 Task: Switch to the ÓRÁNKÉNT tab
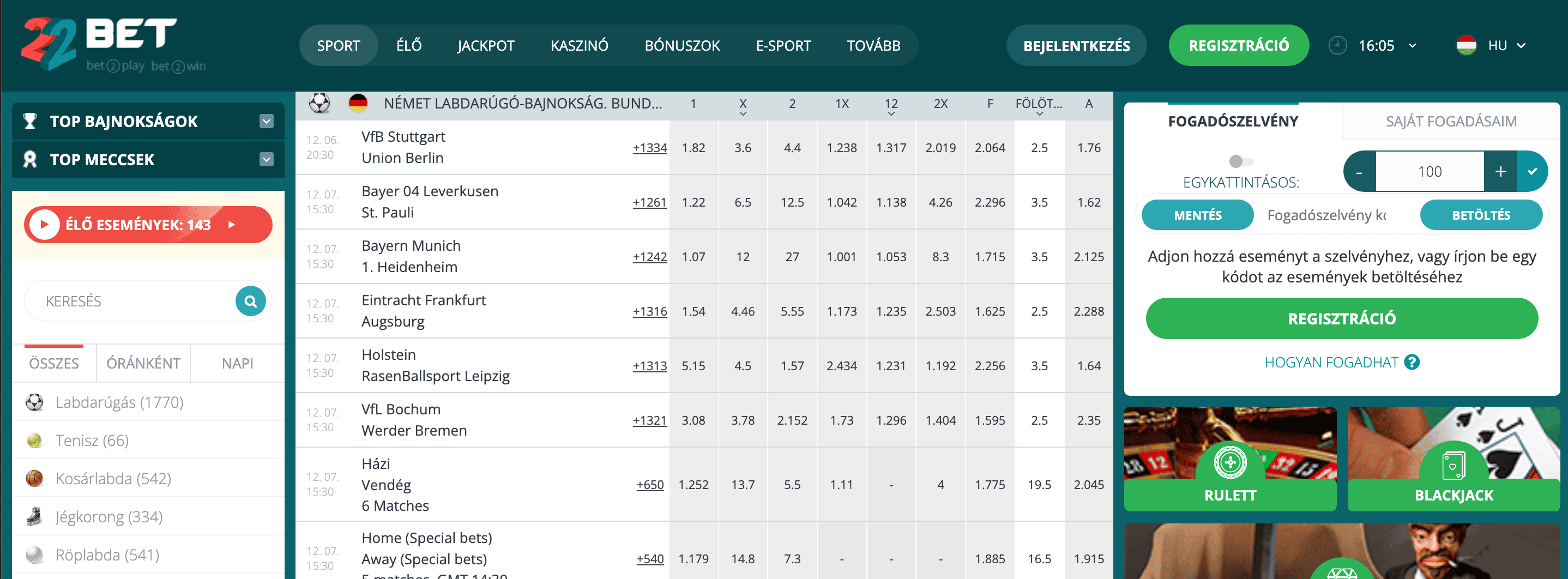point(143,364)
